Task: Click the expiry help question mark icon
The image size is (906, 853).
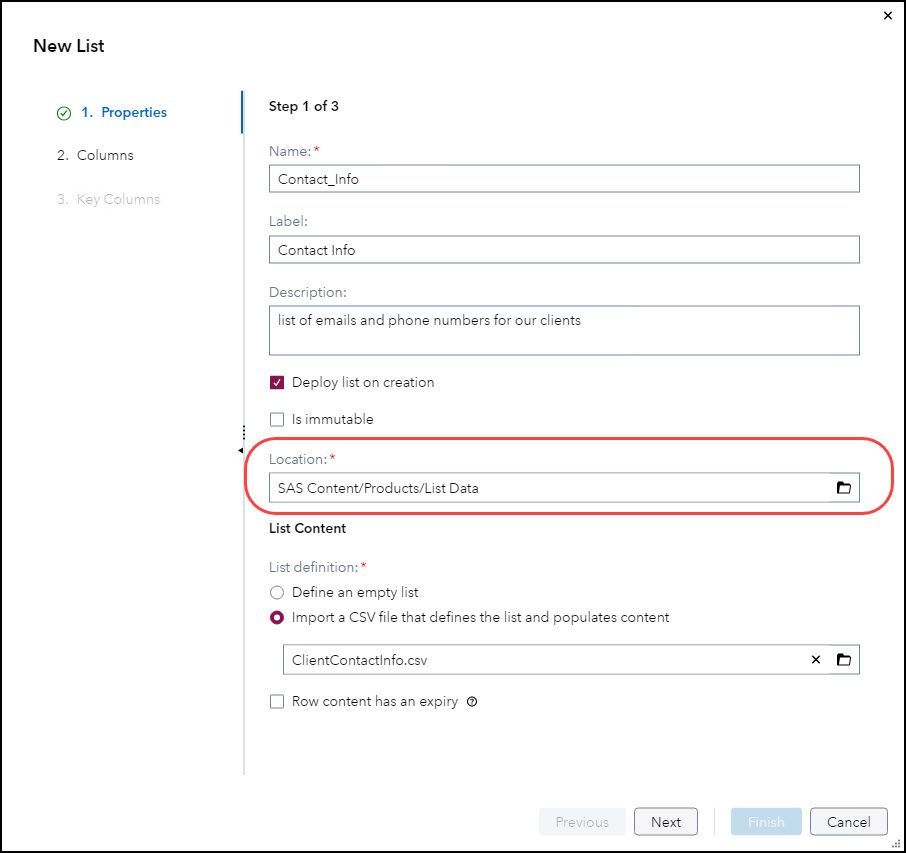Action: tap(472, 702)
